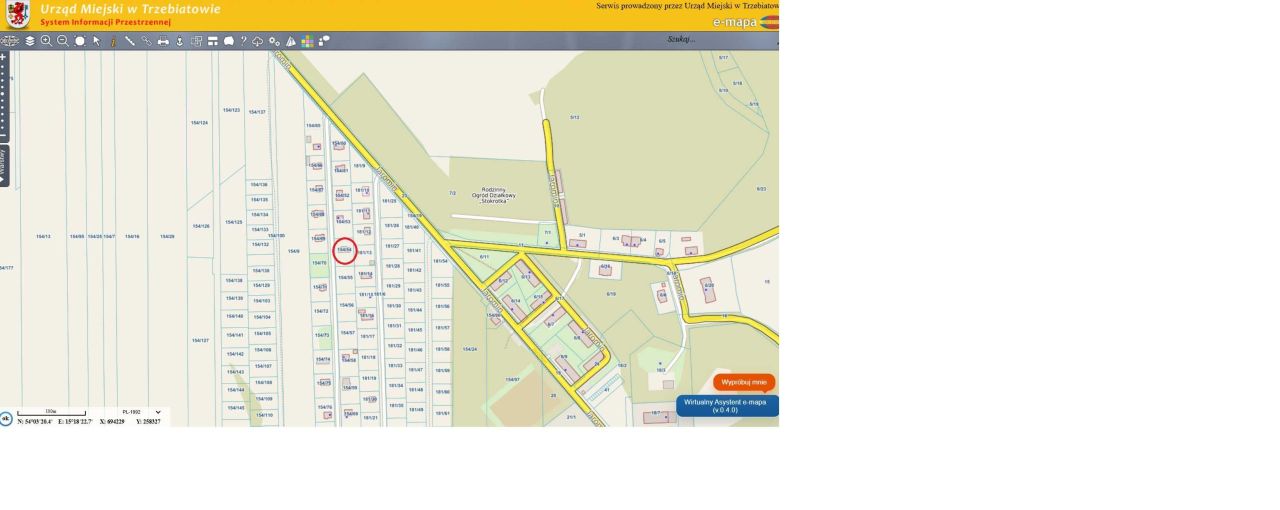1280x510 pixels.
Task: Click the anchor icon in toolbar
Action: [180, 41]
